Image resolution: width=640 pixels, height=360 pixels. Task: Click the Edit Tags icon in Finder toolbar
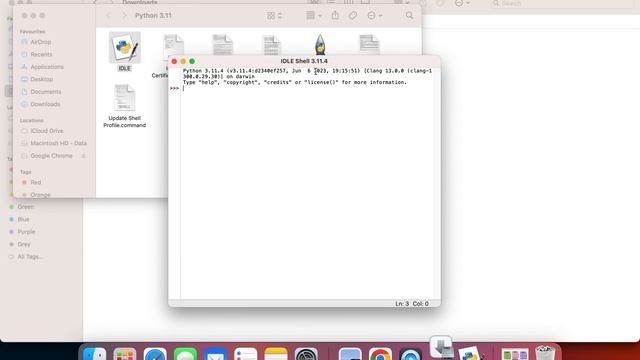[x=353, y=16]
